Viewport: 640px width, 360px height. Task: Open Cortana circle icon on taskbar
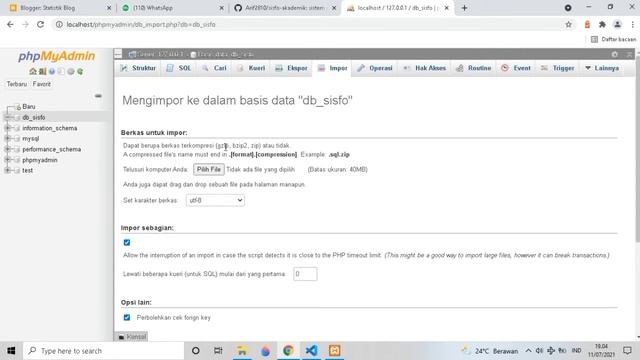196,351
